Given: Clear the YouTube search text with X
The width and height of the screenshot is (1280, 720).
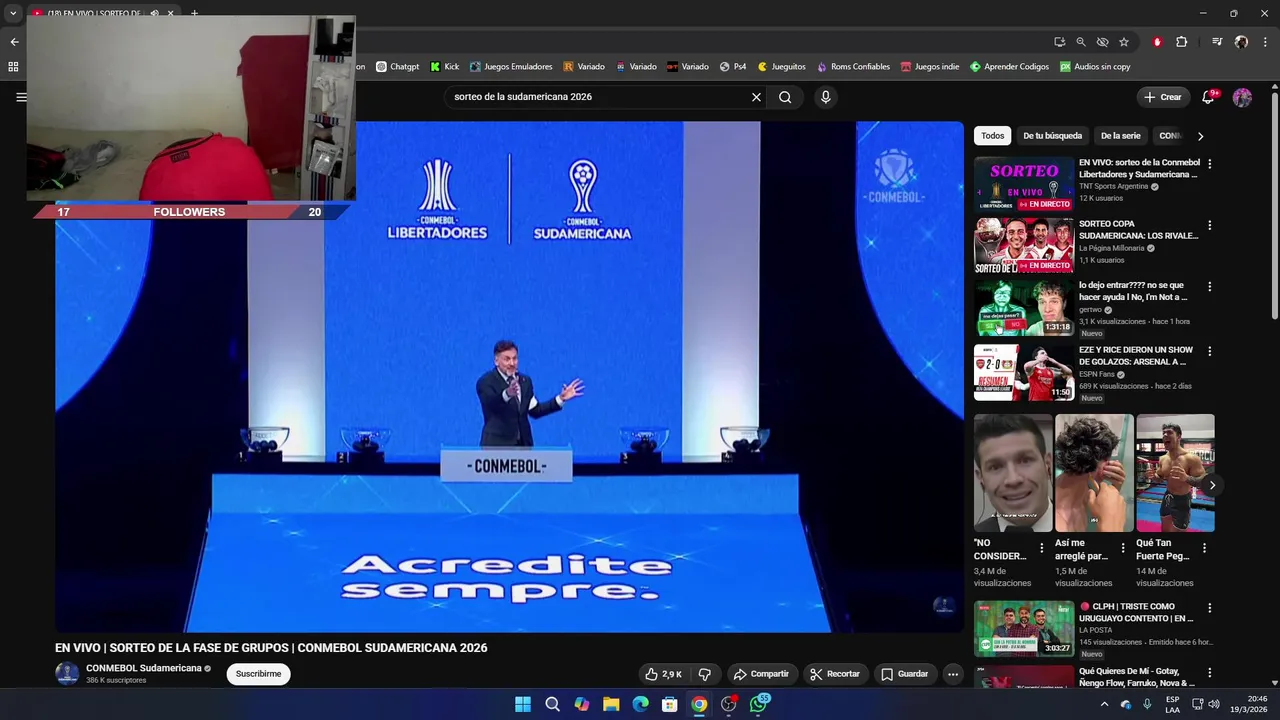Looking at the screenshot, I should [x=756, y=97].
